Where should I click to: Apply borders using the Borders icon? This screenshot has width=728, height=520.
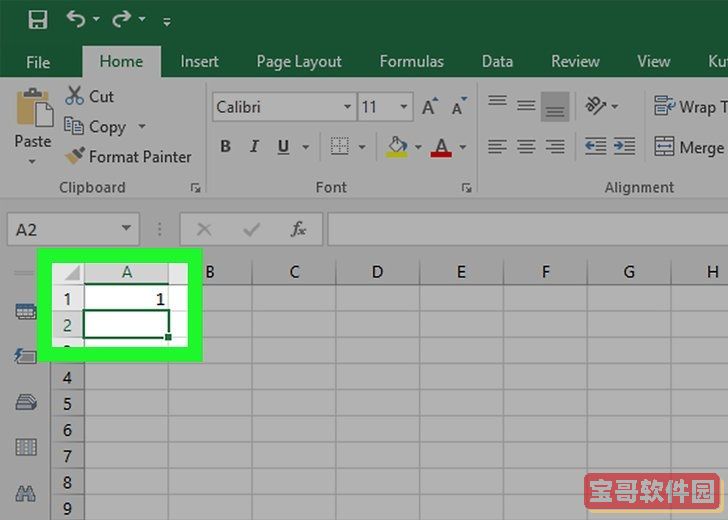pos(339,146)
